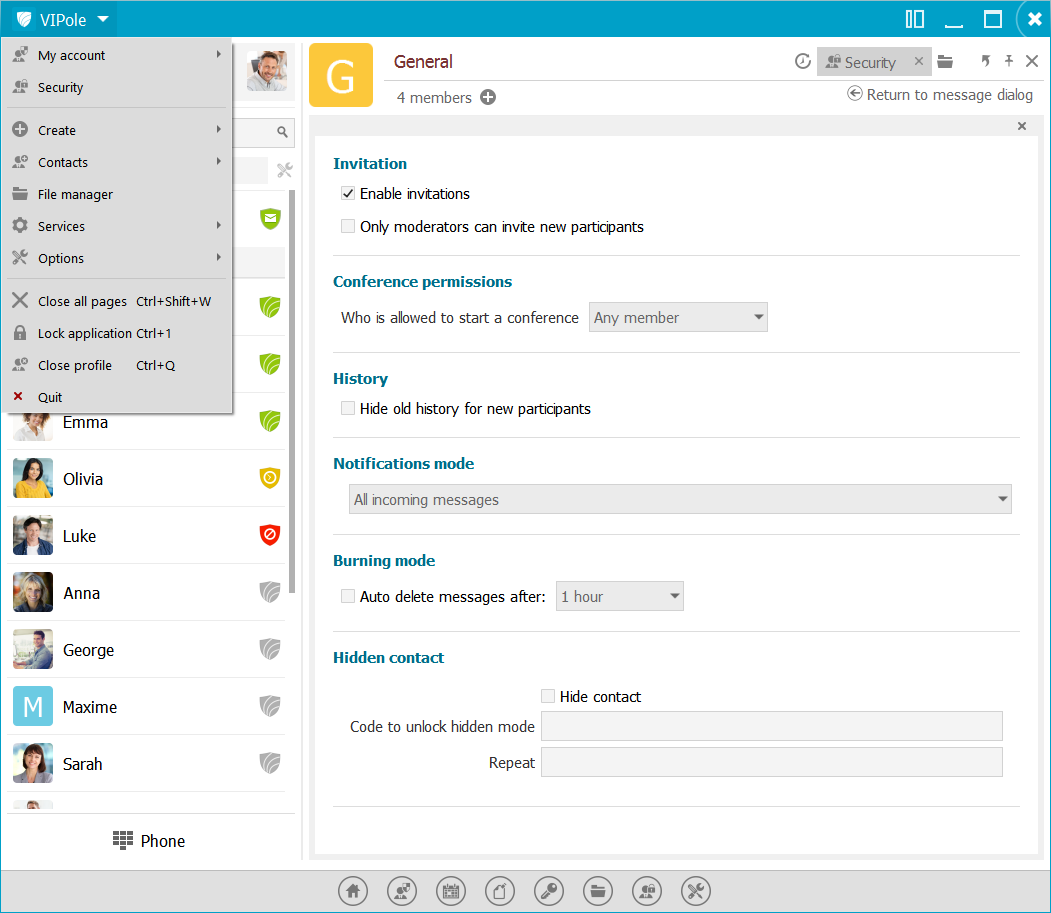Viewport: 1051px width, 913px height.
Task: Open the VIPole main menu dropdown arrow
Action: [x=103, y=19]
